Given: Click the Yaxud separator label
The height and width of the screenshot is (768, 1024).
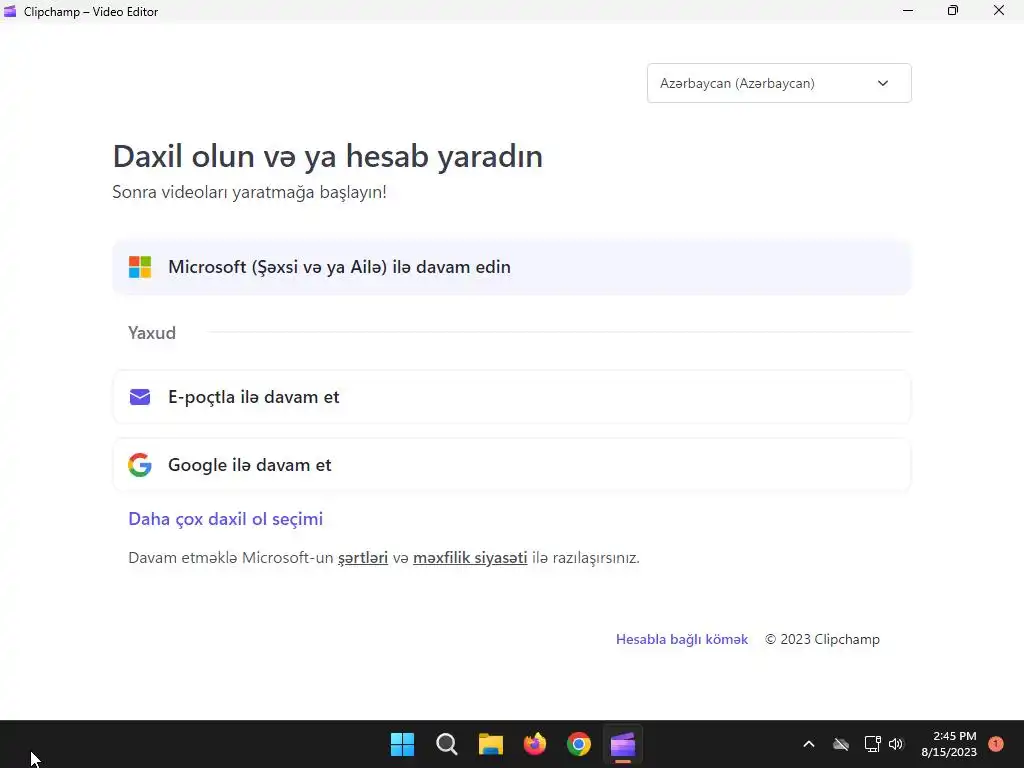Looking at the screenshot, I should click(152, 333).
